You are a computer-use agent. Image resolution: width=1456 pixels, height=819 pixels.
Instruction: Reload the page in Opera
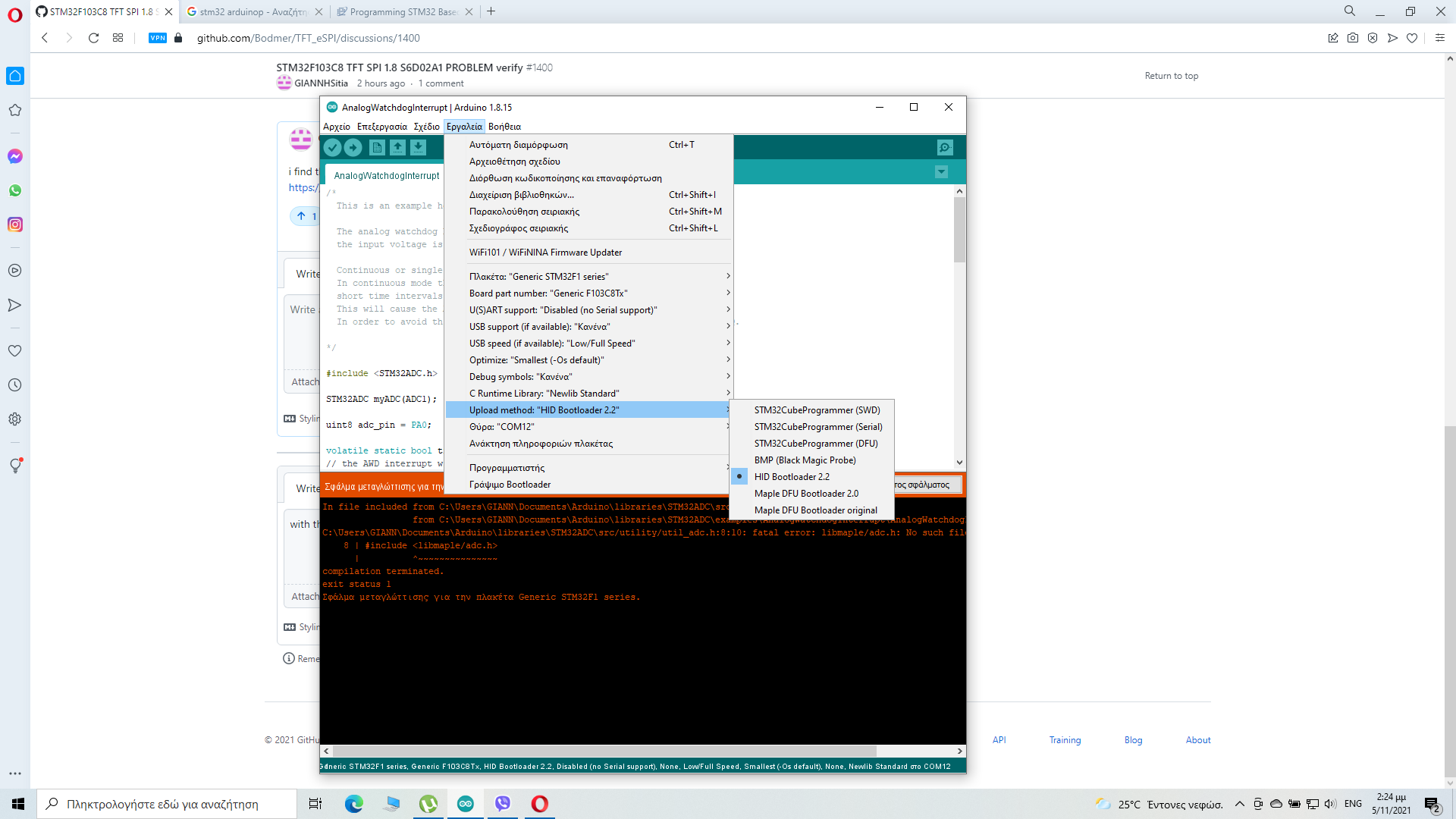click(x=93, y=38)
